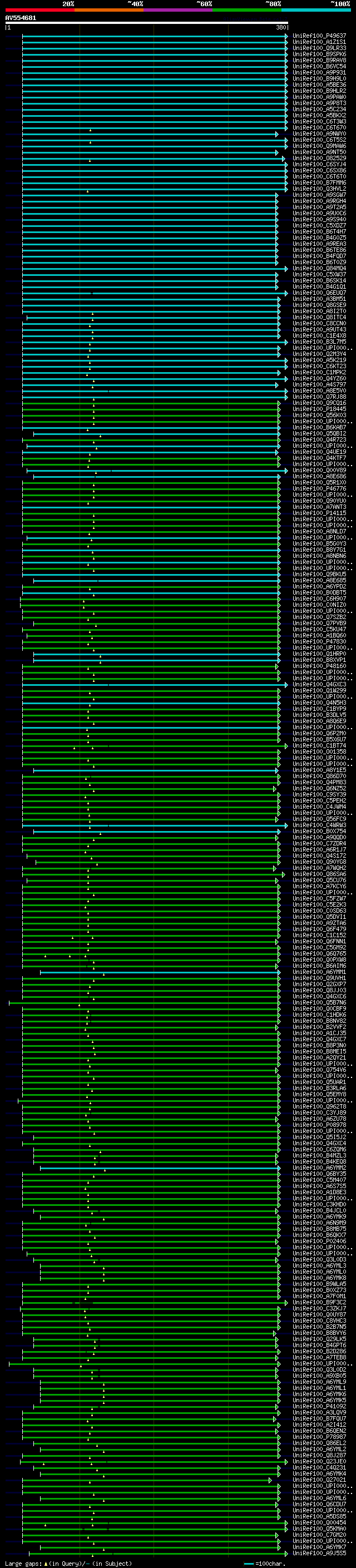Choose the entry UniRef100_A9RGH4
This screenshot has height=1568, width=356.
pos(319,201)
